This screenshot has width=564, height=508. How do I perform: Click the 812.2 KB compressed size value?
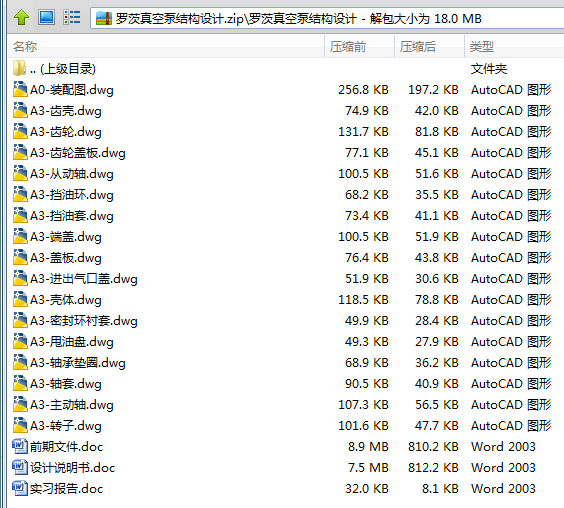(433, 468)
